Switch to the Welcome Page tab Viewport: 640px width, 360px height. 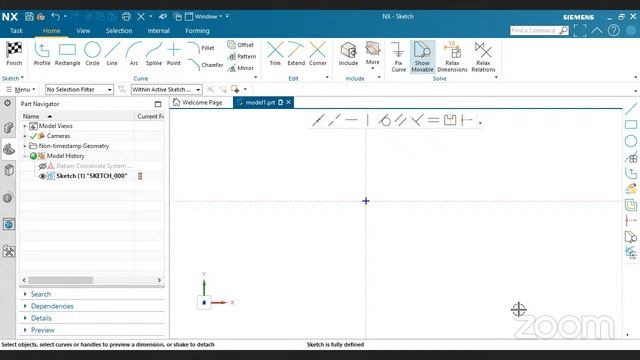198,102
